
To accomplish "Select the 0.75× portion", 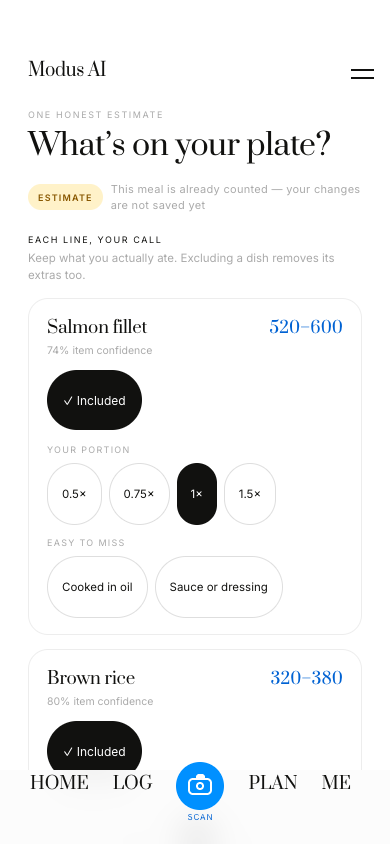I will tap(139, 494).
